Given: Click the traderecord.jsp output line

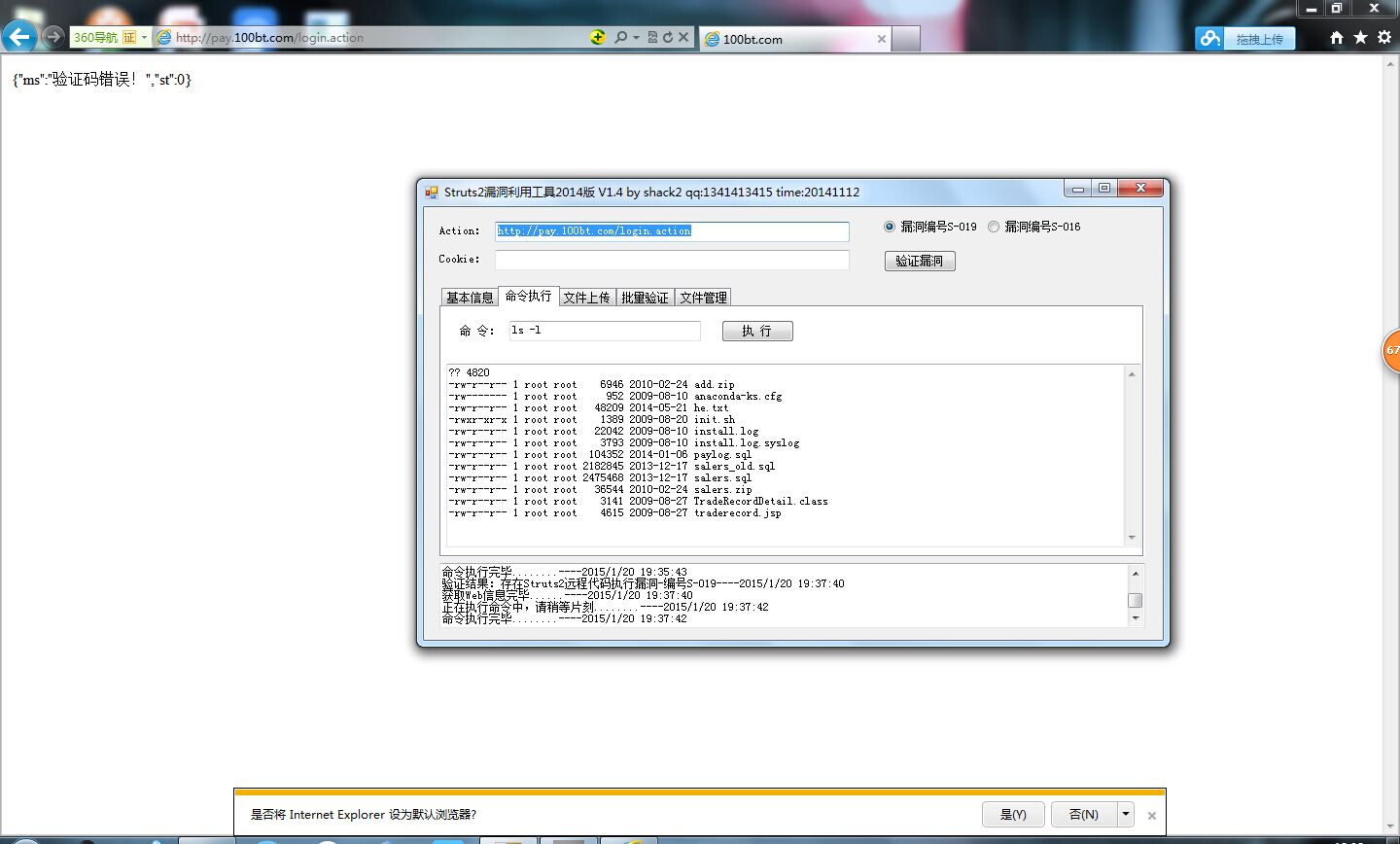Looking at the screenshot, I should coord(614,513).
